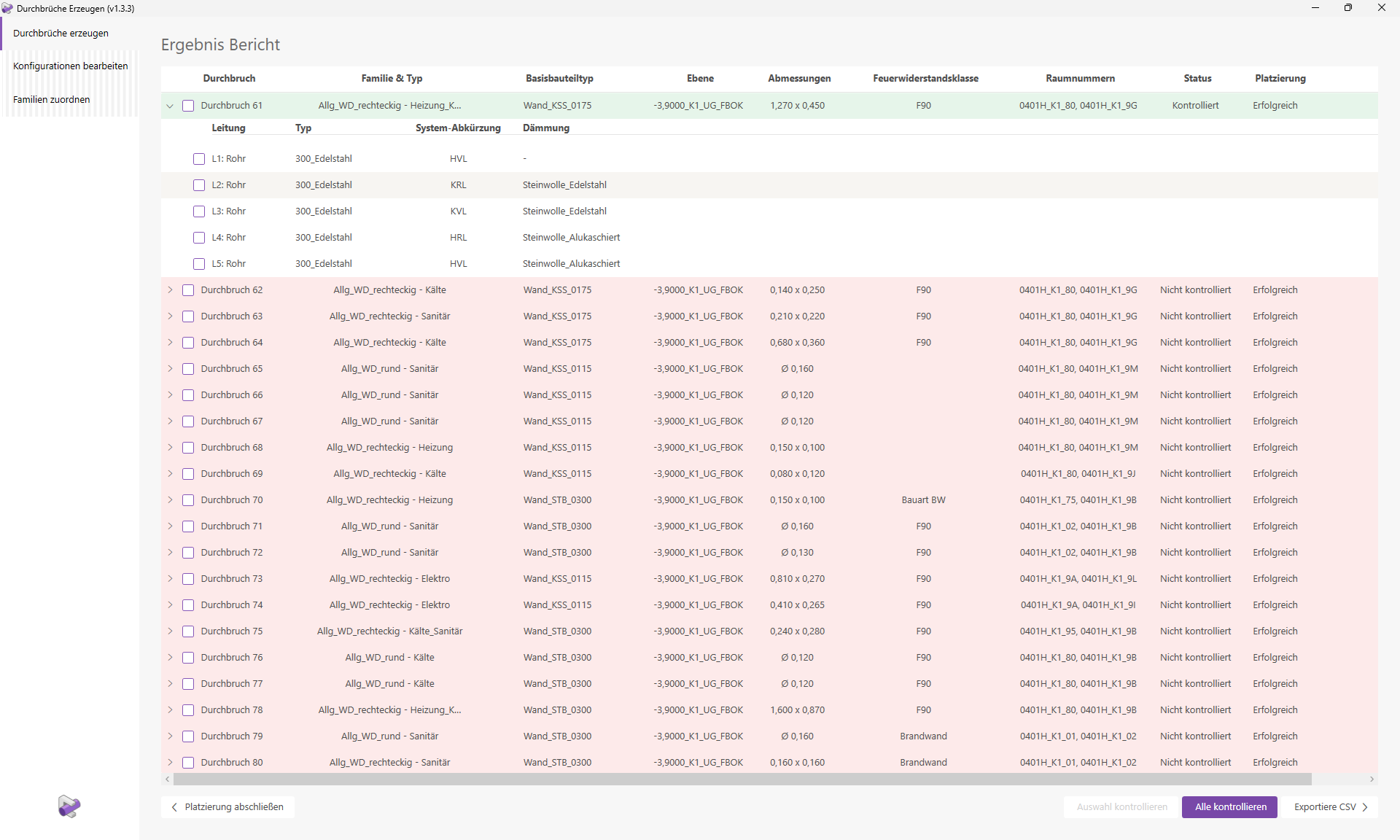The height and width of the screenshot is (840, 1400).
Task: Expand the Durchbruch 70 row
Action: point(170,499)
